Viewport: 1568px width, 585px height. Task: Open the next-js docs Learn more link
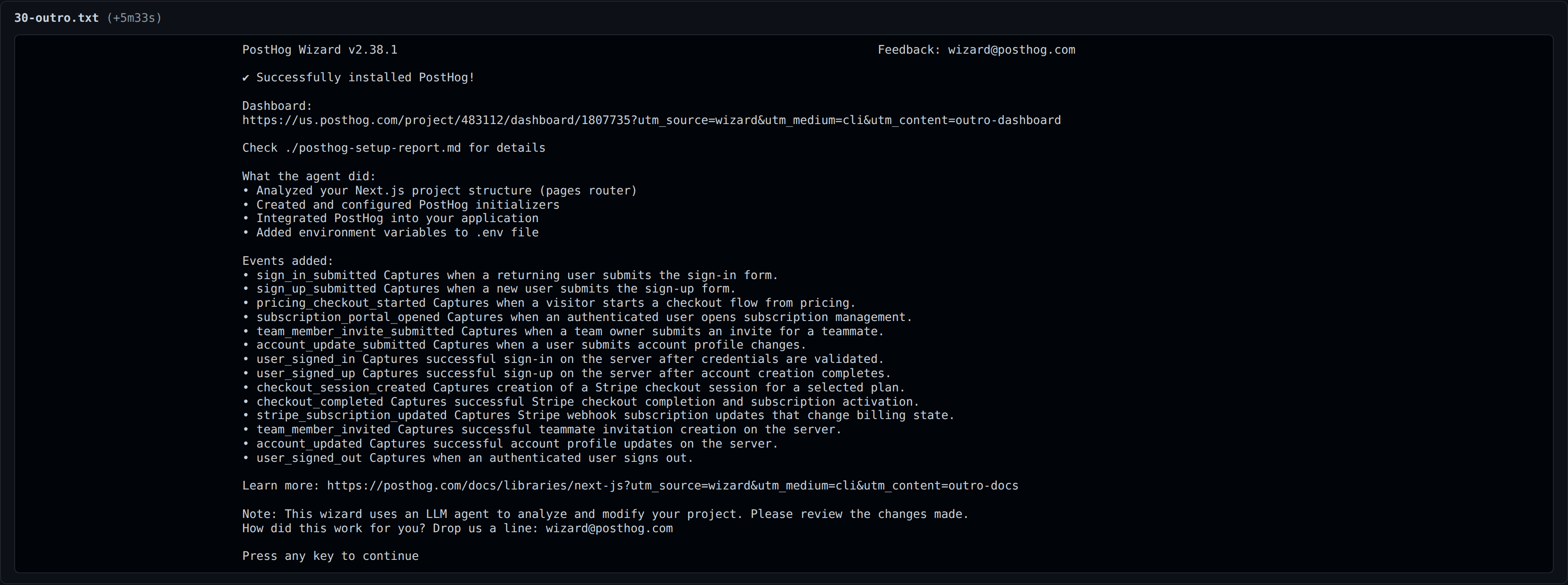tap(672, 486)
